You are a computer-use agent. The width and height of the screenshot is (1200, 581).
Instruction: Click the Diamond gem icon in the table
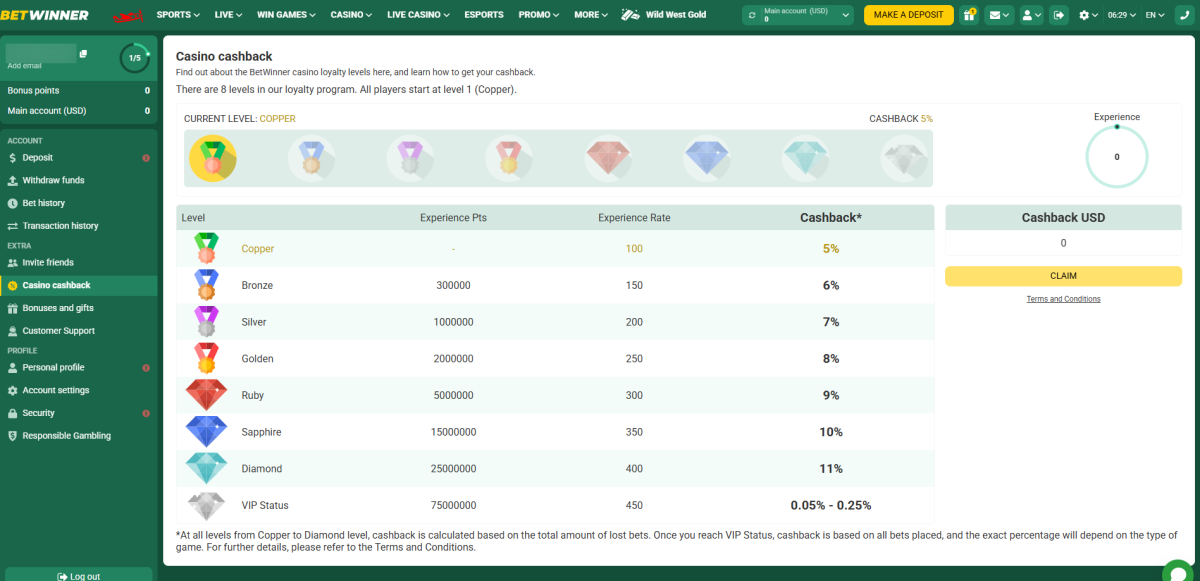(206, 468)
